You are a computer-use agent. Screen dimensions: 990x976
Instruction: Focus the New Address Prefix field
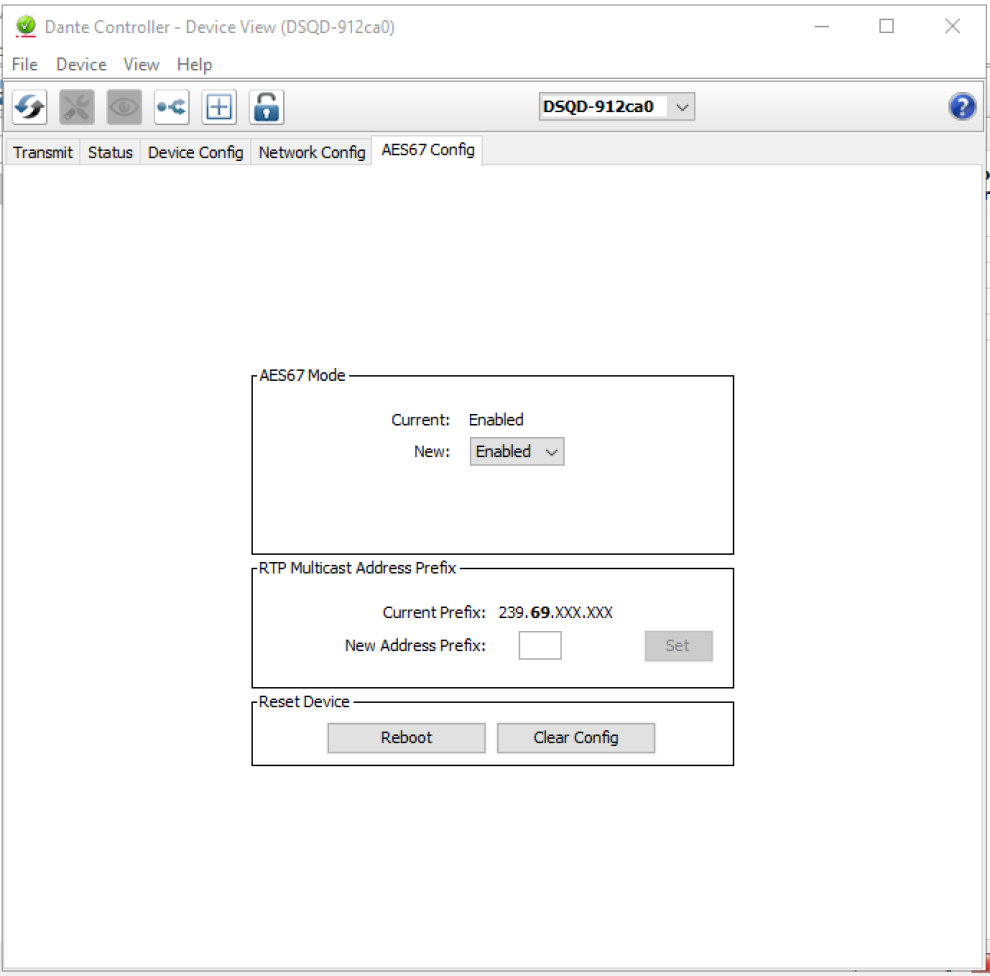tap(540, 646)
